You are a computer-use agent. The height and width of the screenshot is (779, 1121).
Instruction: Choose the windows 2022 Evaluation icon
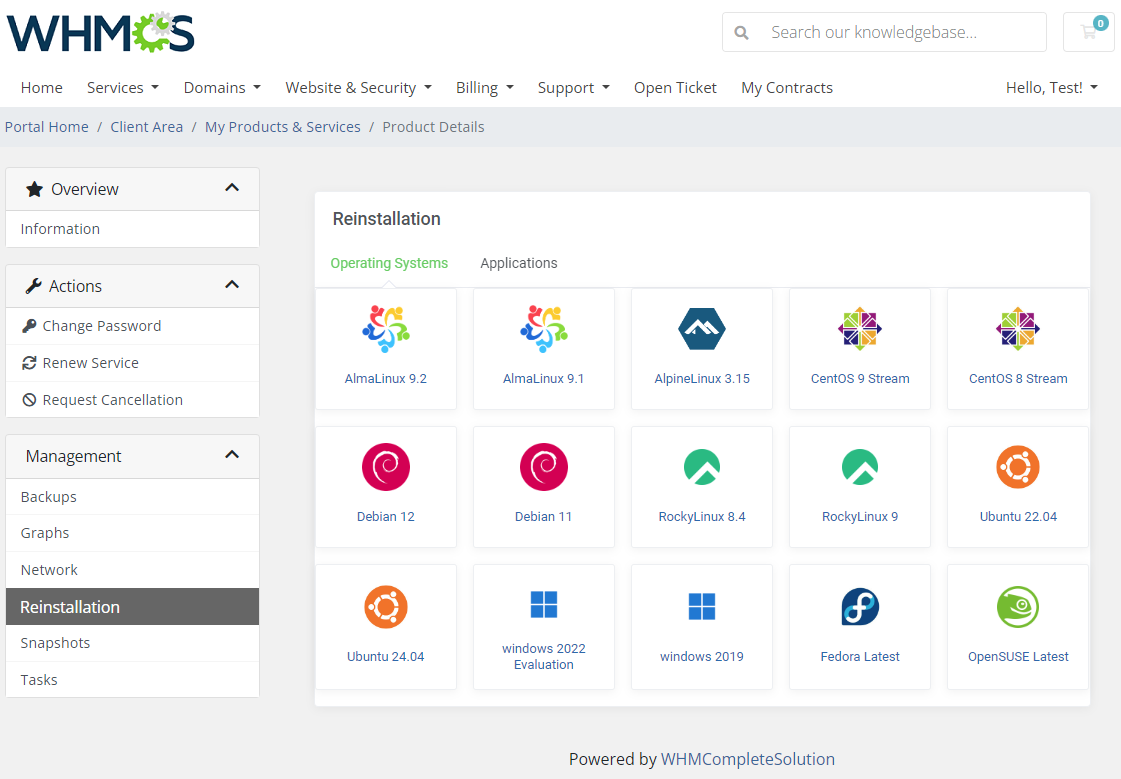pyautogui.click(x=544, y=605)
